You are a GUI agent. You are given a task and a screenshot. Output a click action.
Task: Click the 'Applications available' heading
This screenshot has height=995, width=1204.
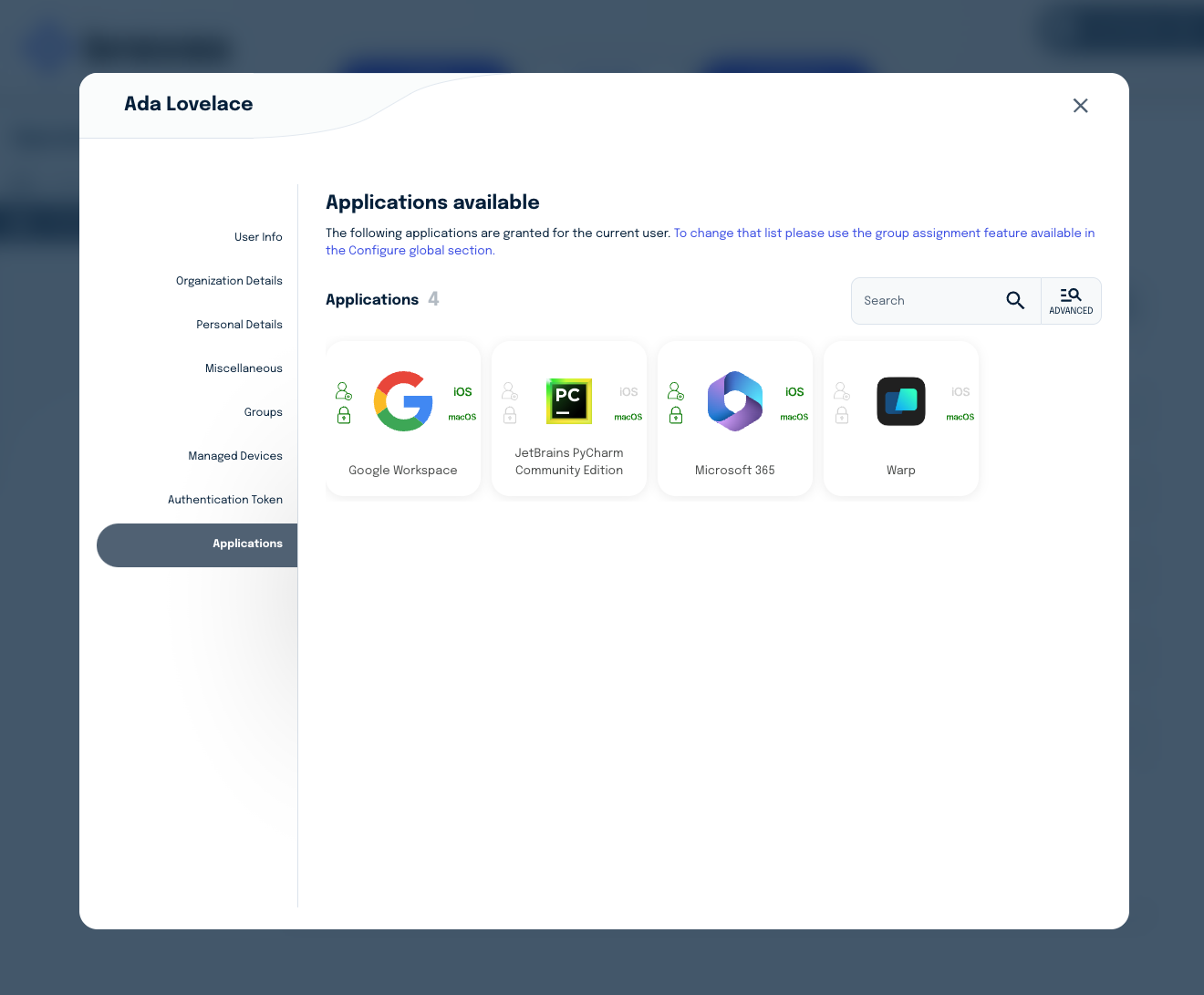[x=432, y=202]
